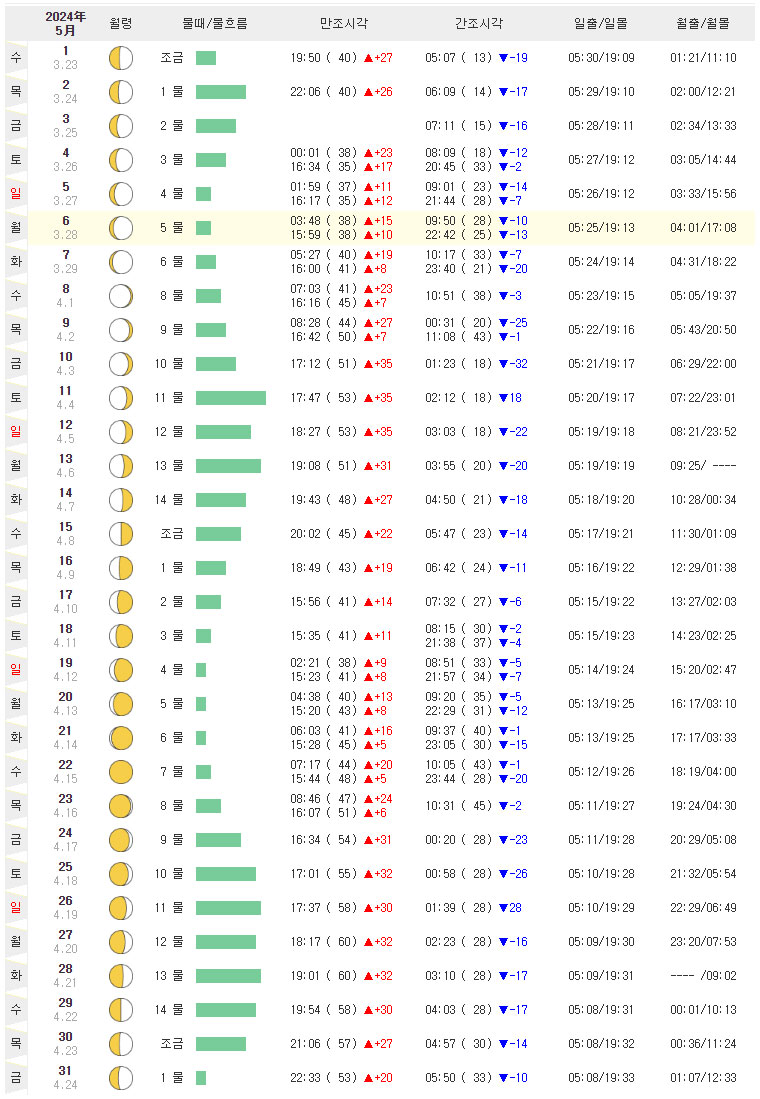Click the 2024年 5月 header cell
Viewport: 760px width, 1099px height.
(x=65, y=22)
